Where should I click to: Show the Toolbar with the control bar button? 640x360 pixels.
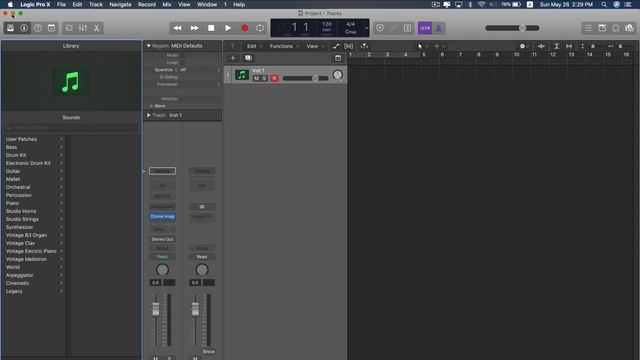click(51, 28)
